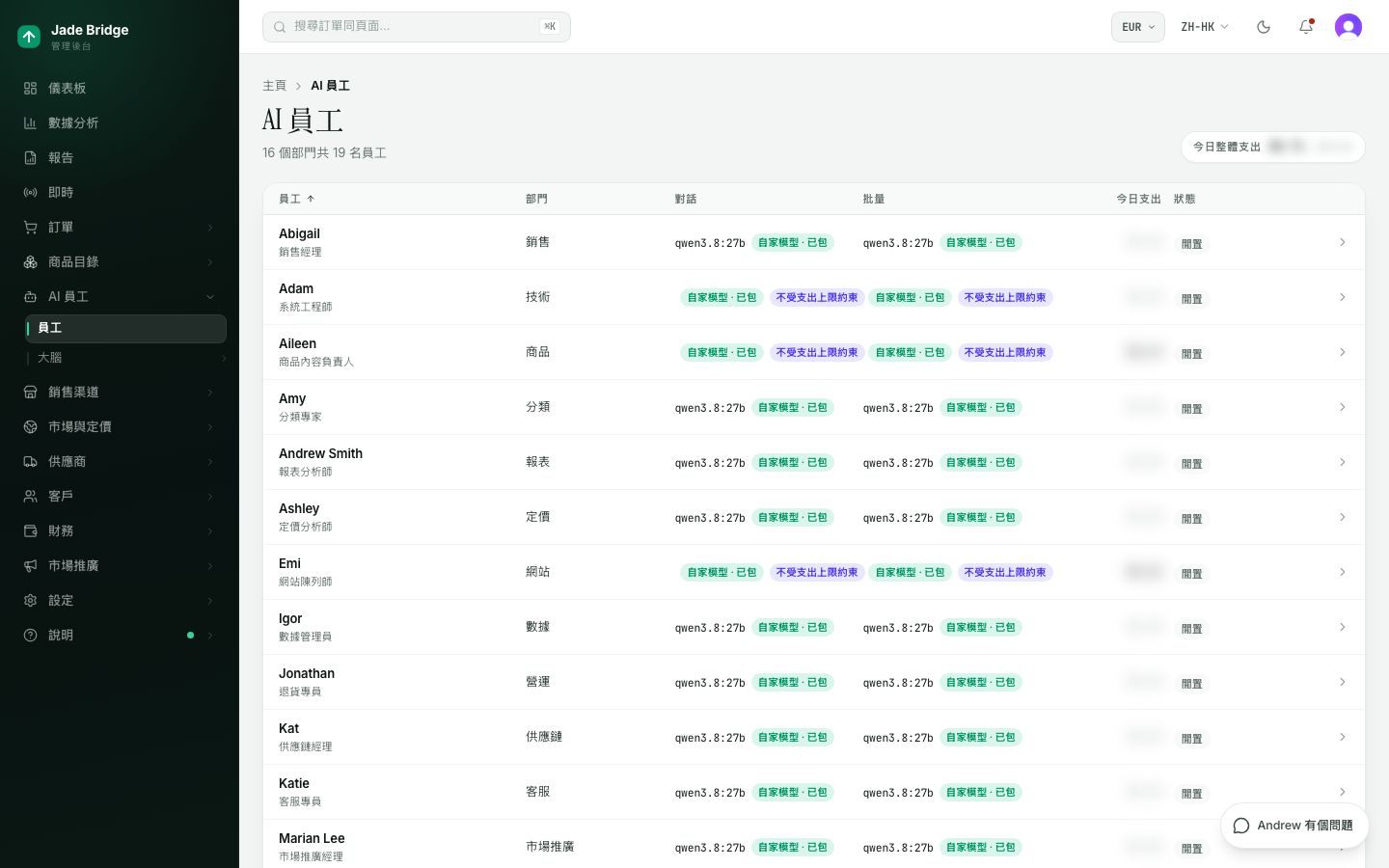Focus the 搜尋訂單同頁面 search field
Viewport: 1389px width, 868px height.
pos(417,27)
